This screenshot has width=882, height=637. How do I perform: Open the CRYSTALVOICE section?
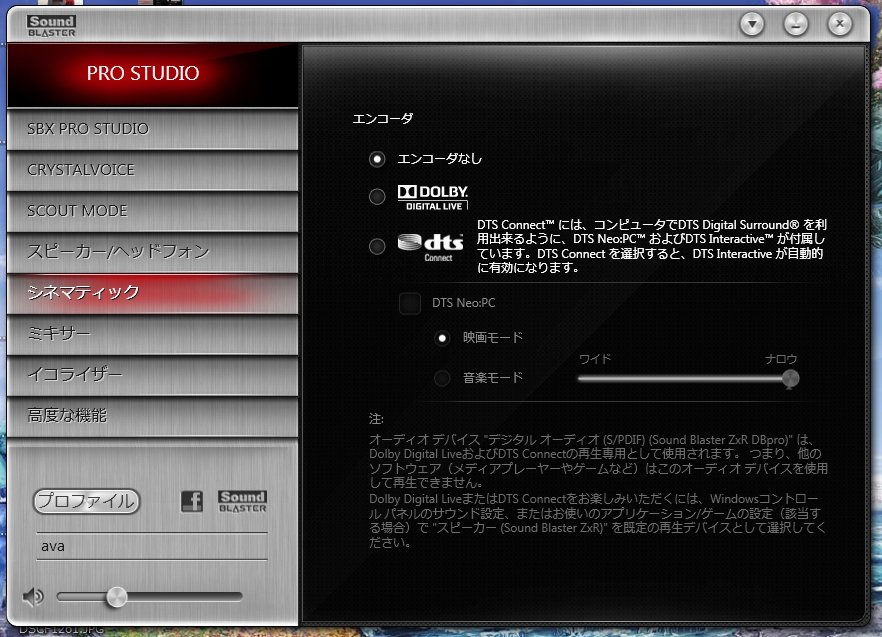[152, 170]
